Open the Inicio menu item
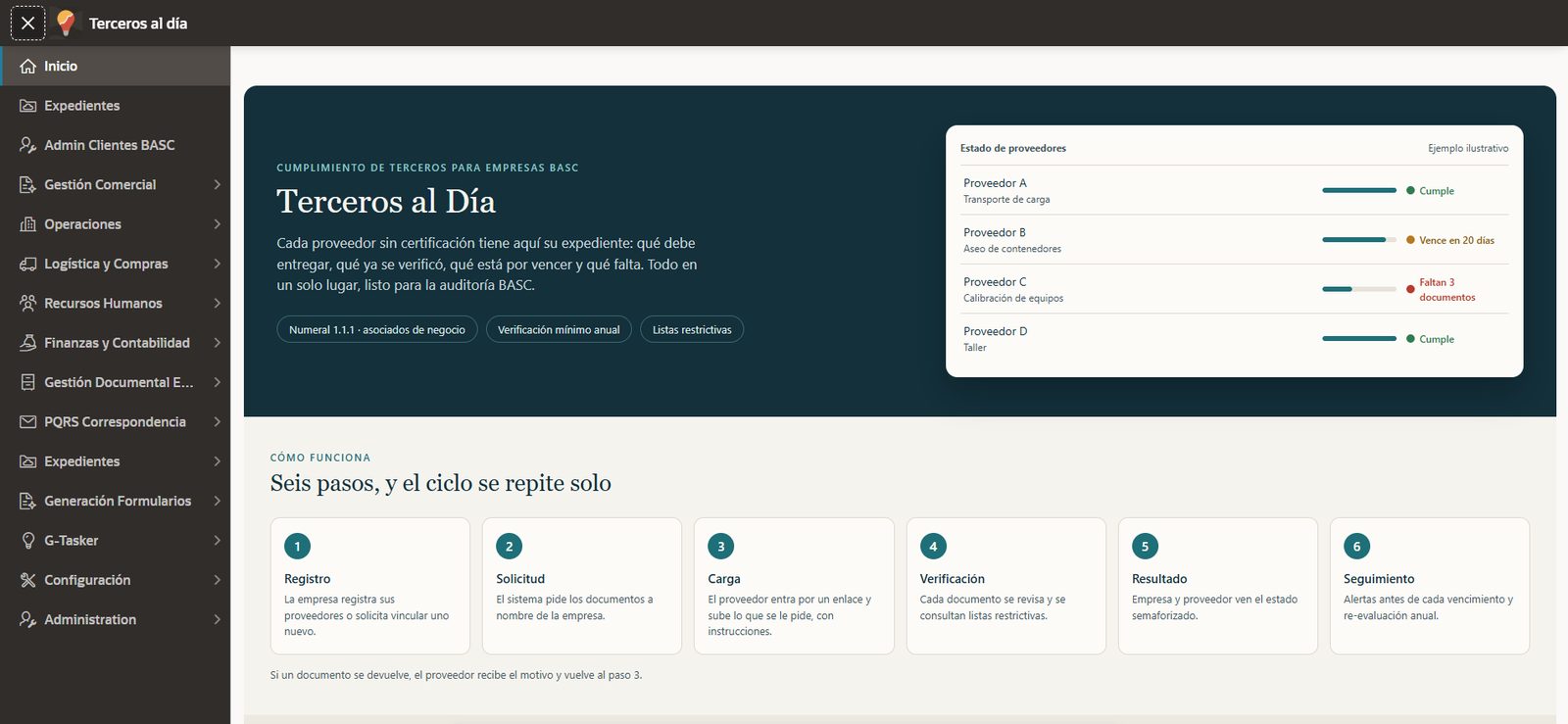Viewport: 1568px width, 724px height. pyautogui.click(x=115, y=66)
